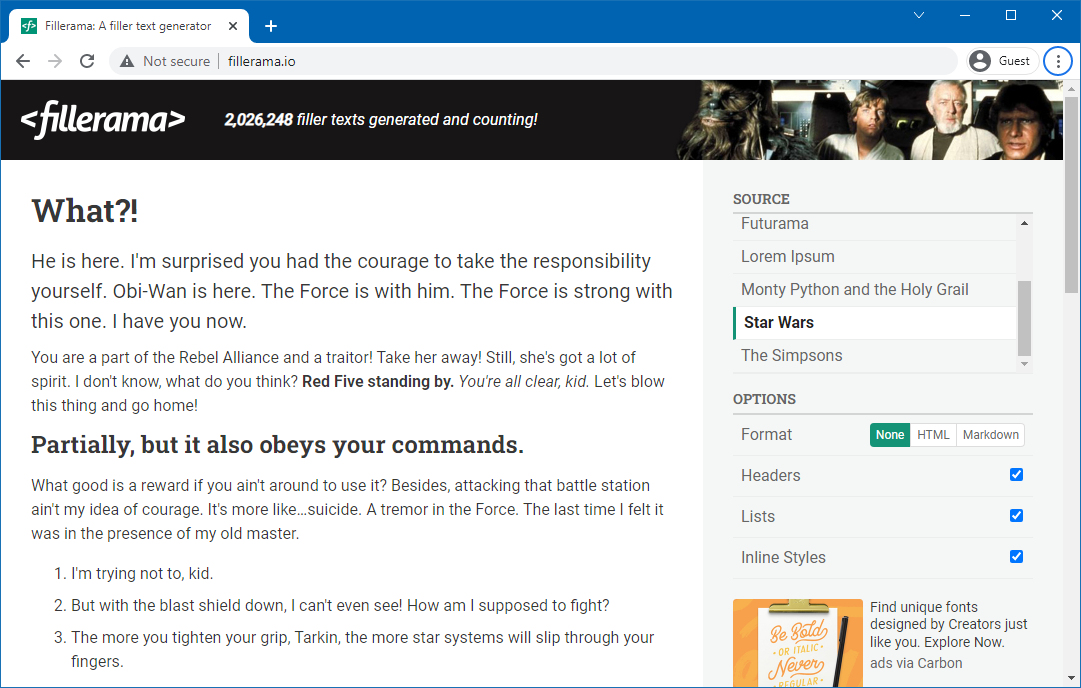Click the browser forward arrow

coord(55,61)
